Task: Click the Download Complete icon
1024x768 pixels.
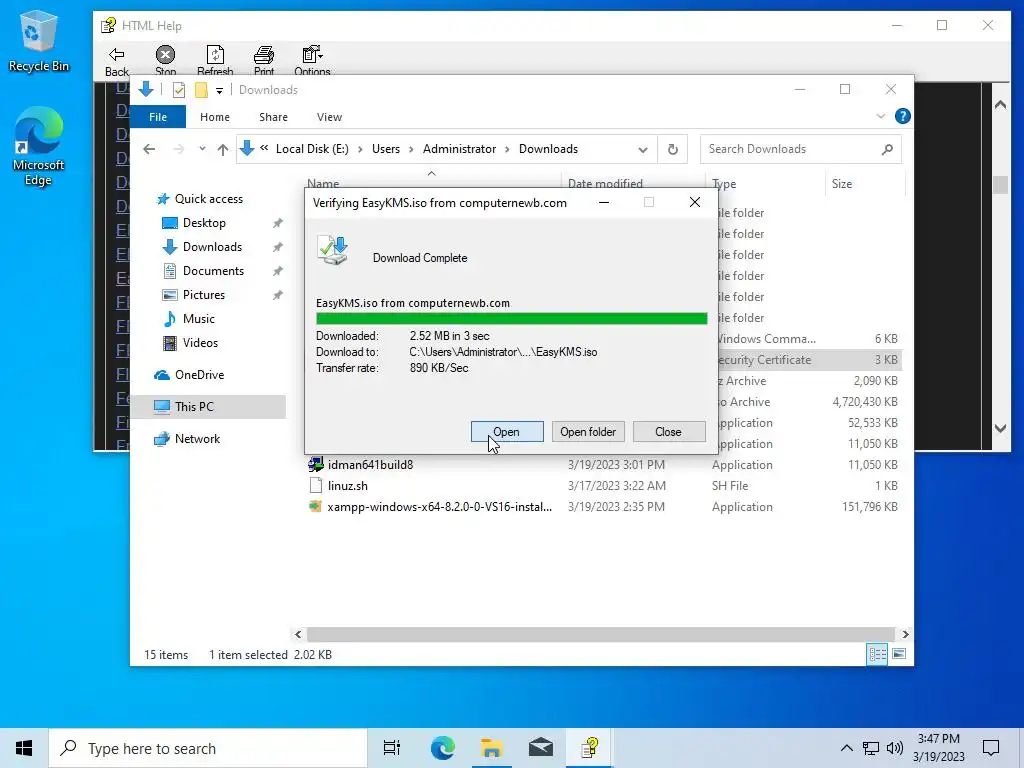Action: [333, 251]
